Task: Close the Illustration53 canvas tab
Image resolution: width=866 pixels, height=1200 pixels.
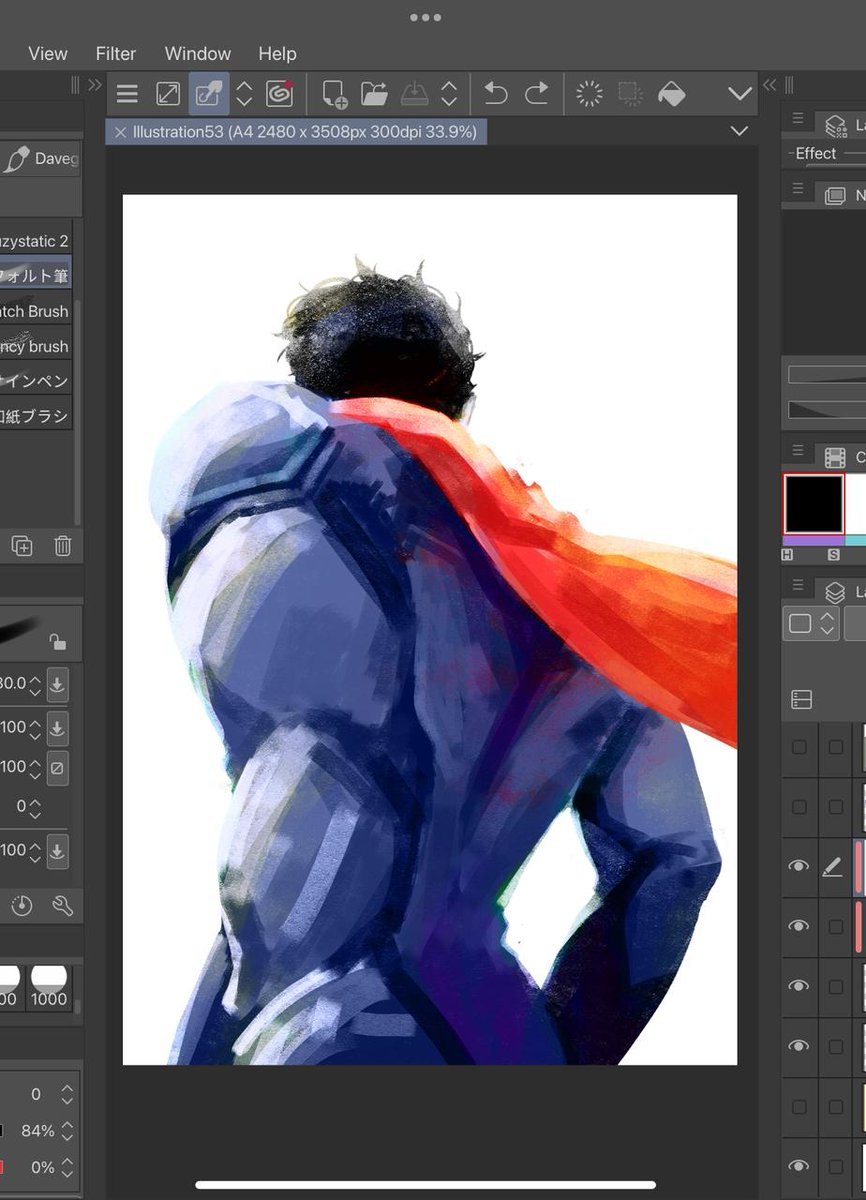Action: click(x=120, y=132)
